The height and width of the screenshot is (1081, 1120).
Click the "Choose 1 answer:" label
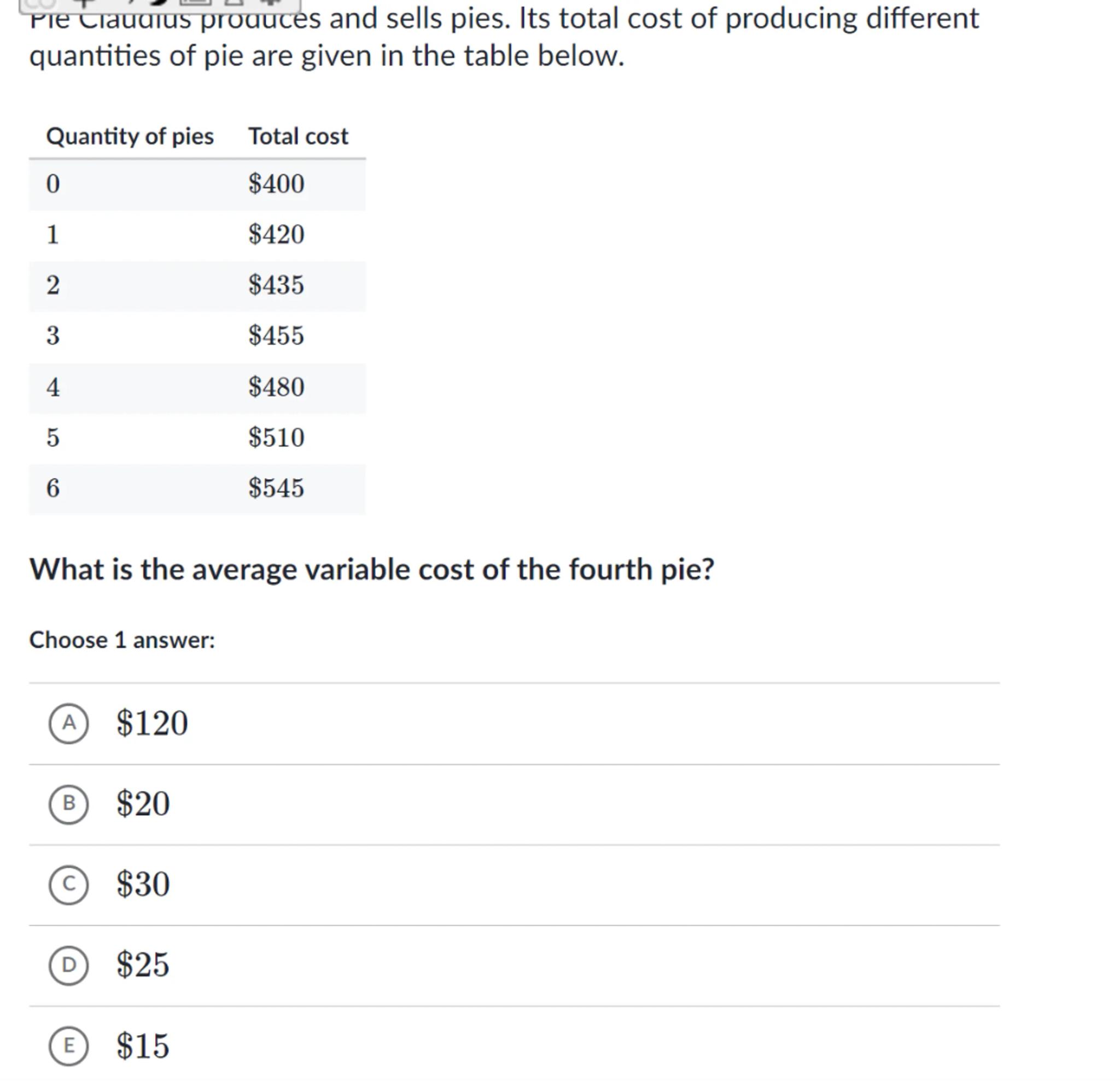pos(122,640)
